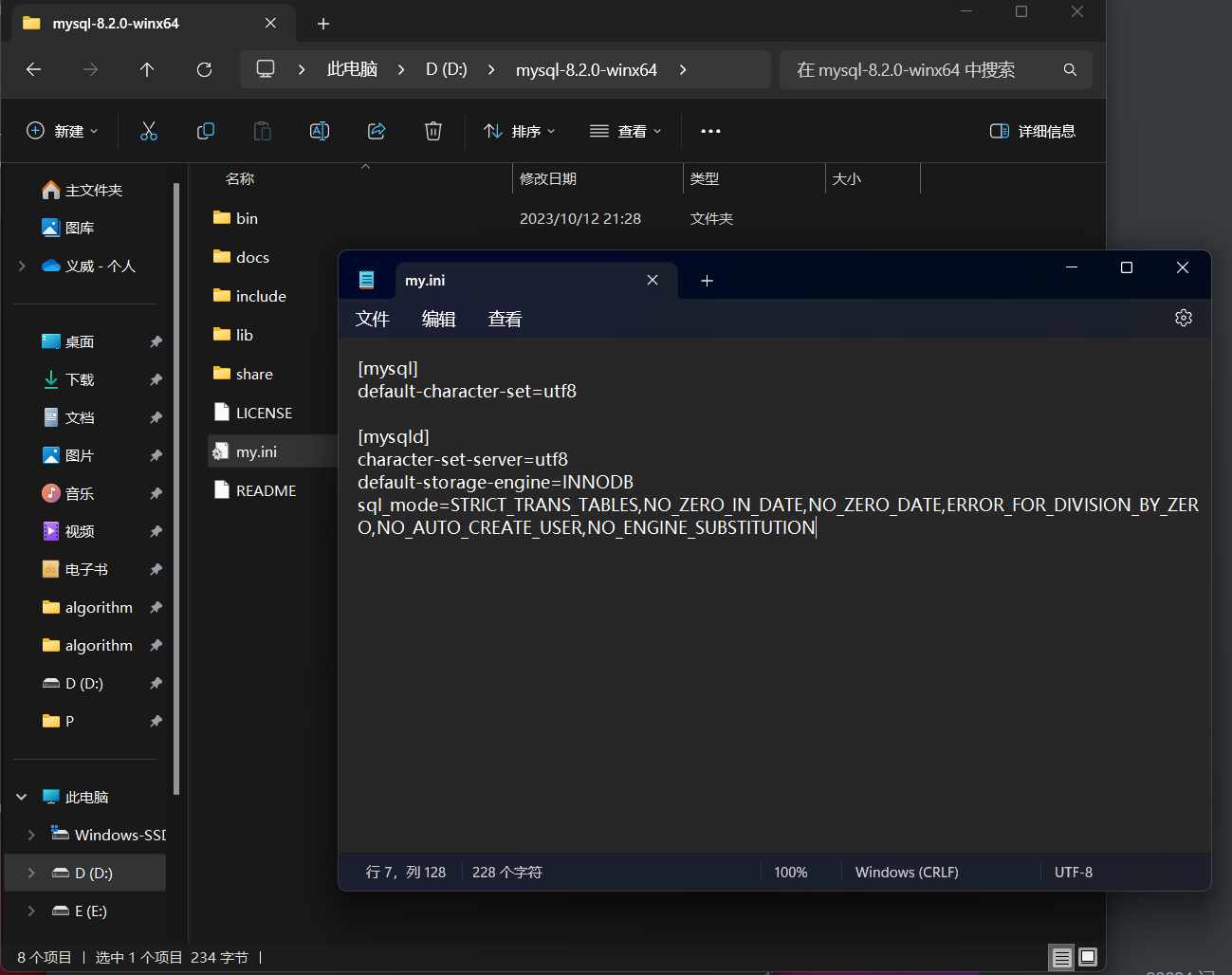Close the mysql-8.2.0-winx64 Explorer tab
This screenshot has width=1232, height=975.
pyautogui.click(x=271, y=23)
